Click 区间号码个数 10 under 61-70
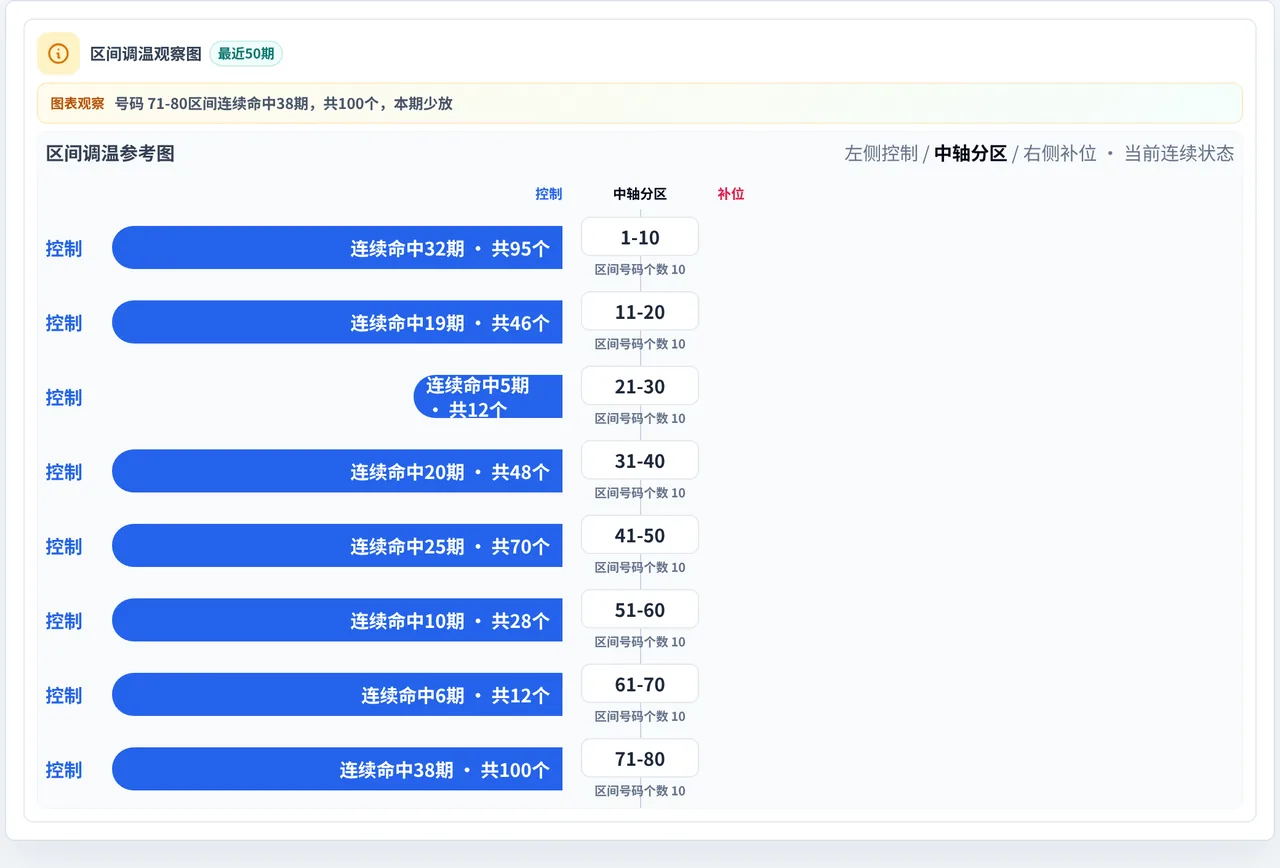This screenshot has width=1280, height=868. click(640, 717)
